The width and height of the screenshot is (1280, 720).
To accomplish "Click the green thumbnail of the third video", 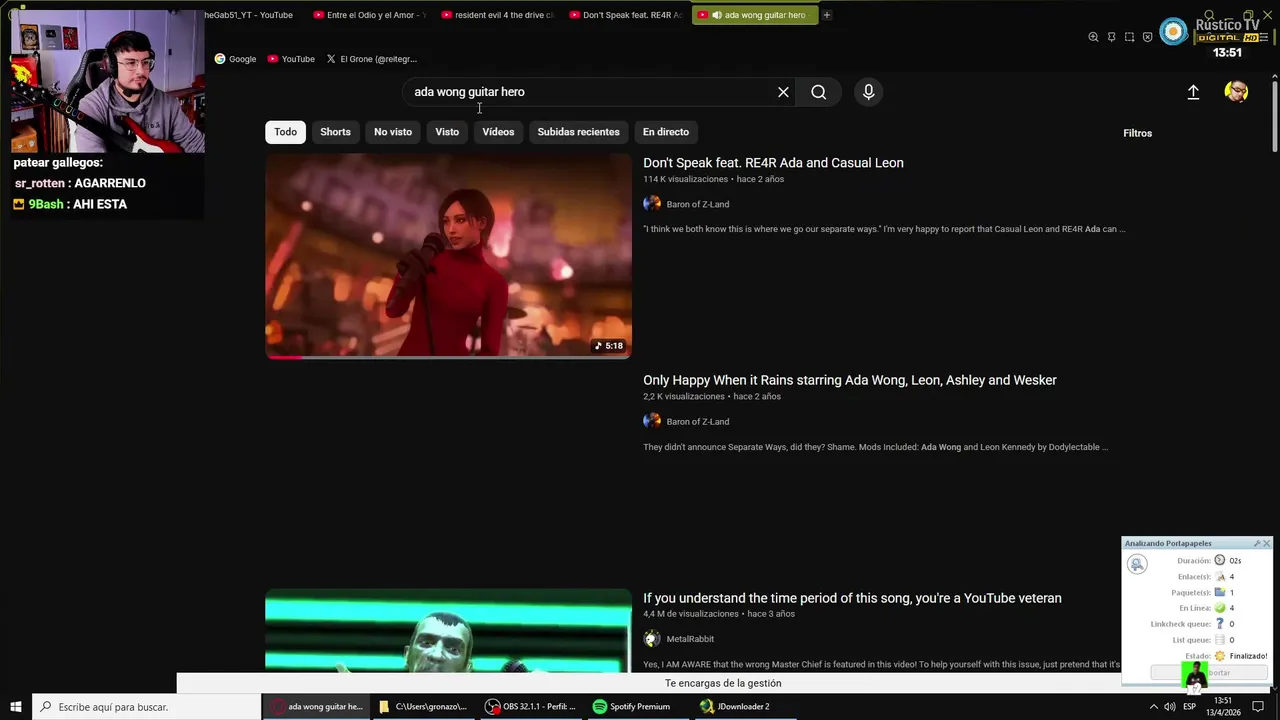I will (x=448, y=631).
